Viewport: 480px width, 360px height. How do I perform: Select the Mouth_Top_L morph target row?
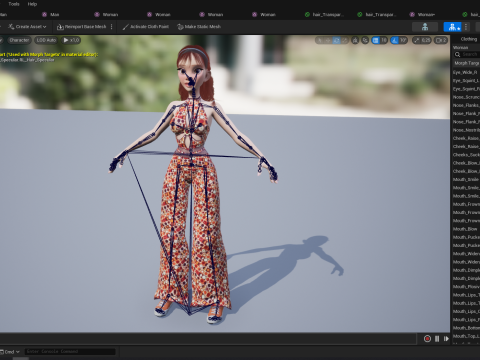pos(466,336)
